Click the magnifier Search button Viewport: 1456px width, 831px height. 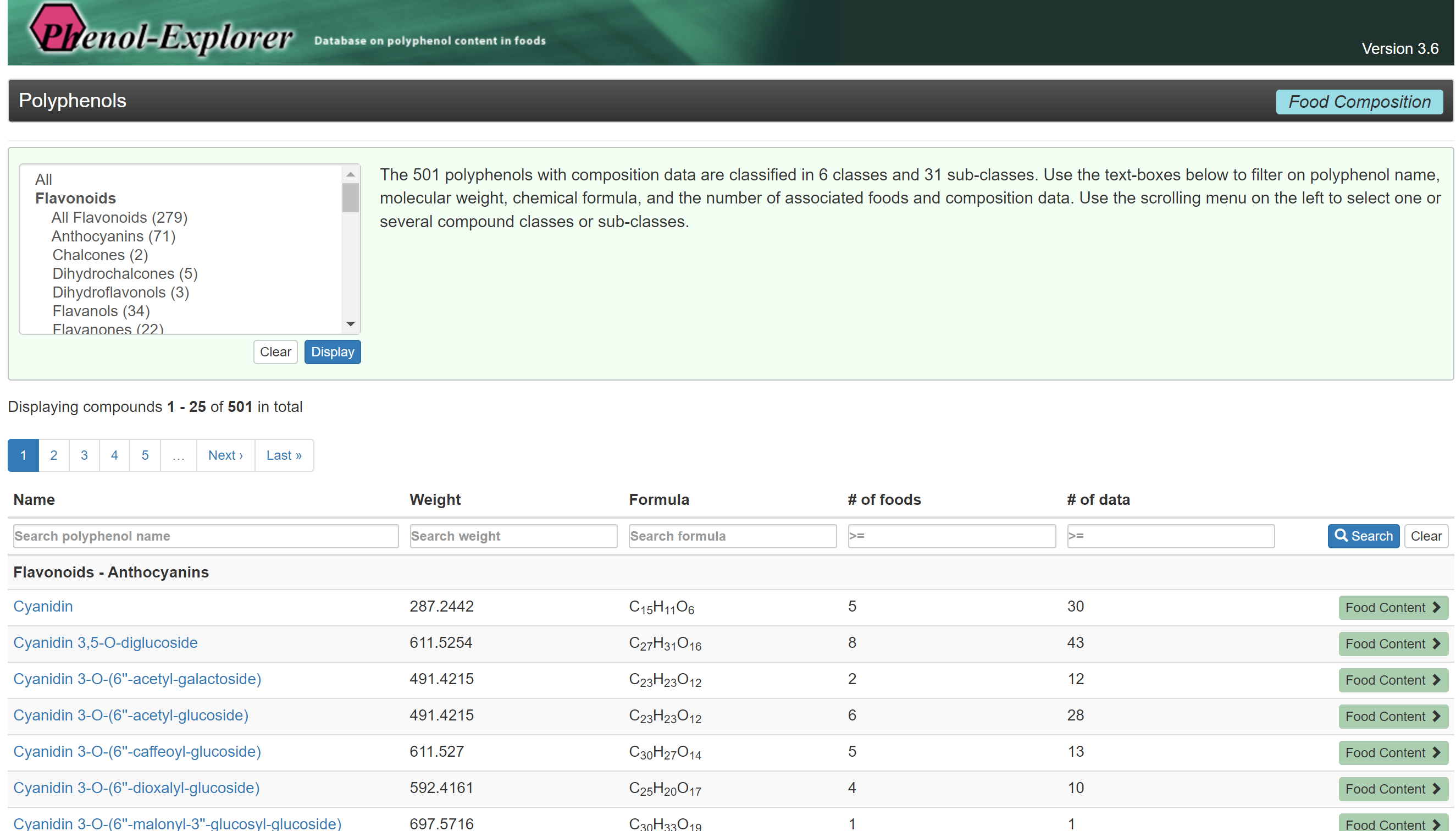coord(1362,536)
